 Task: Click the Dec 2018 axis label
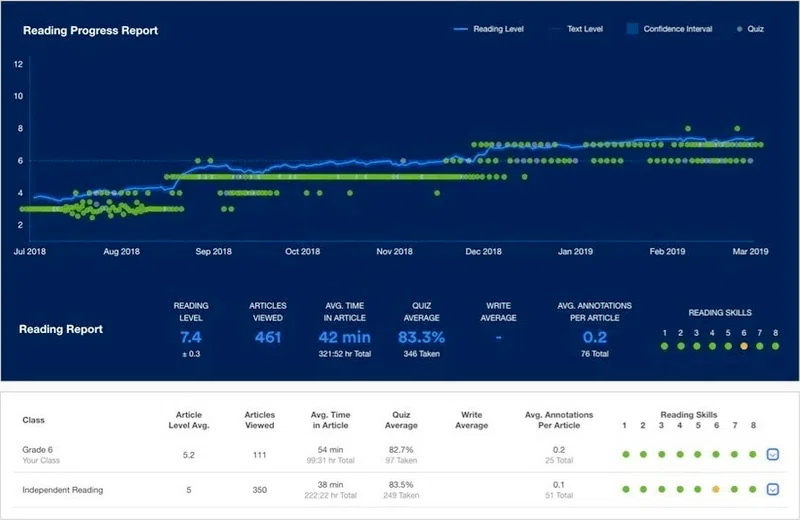pyautogui.click(x=483, y=252)
